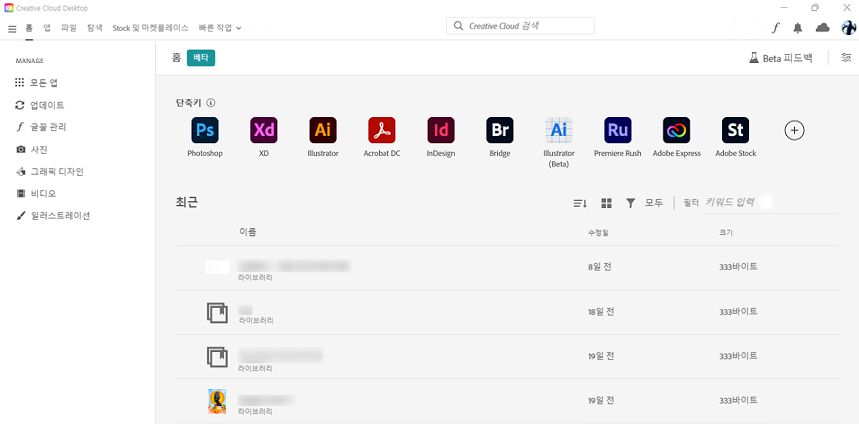Open Premiere Rush shortcut
This screenshot has height=424, width=859.
pos(617,130)
